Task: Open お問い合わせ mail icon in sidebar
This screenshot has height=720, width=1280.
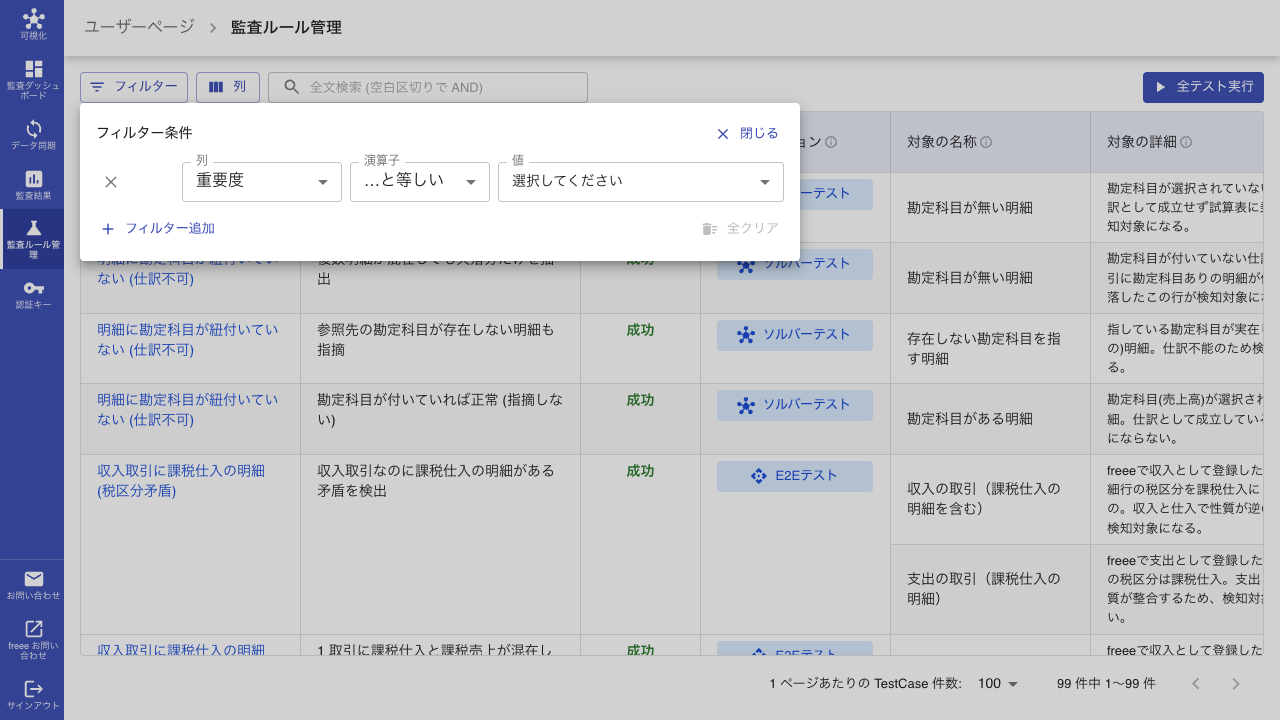Action: click(x=33, y=578)
